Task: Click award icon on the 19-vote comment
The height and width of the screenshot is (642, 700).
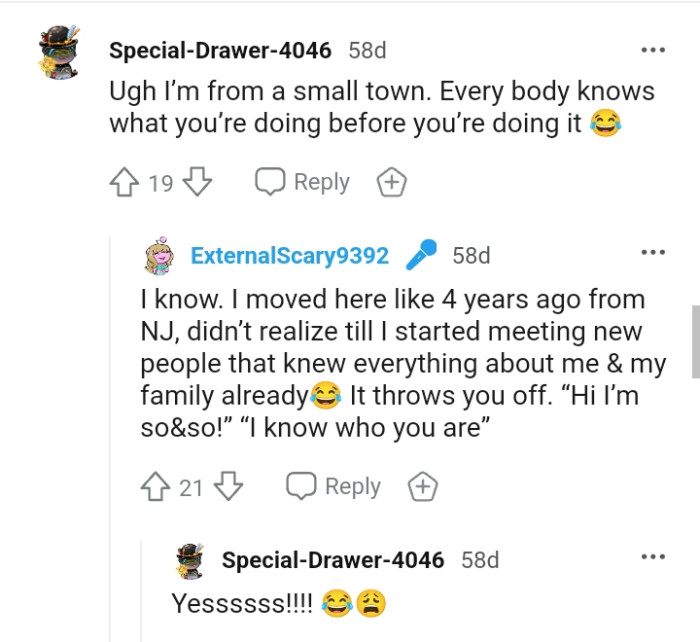Action: 391,183
